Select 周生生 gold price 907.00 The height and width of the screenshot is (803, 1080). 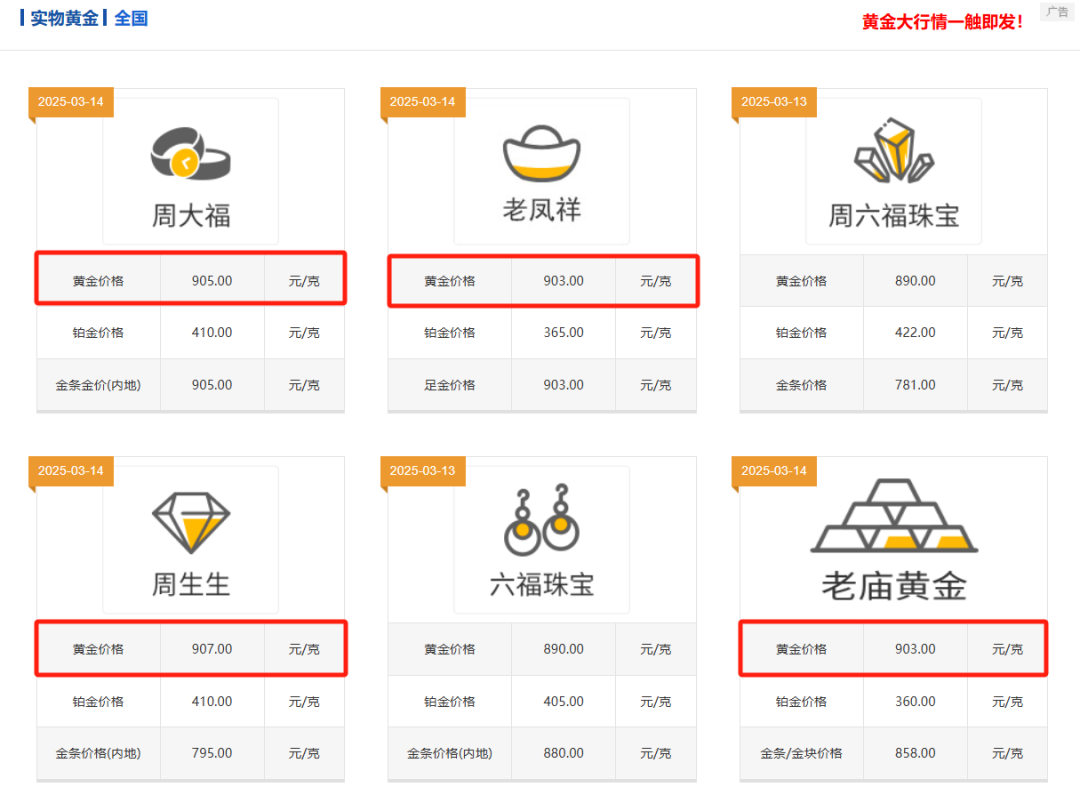click(212, 649)
